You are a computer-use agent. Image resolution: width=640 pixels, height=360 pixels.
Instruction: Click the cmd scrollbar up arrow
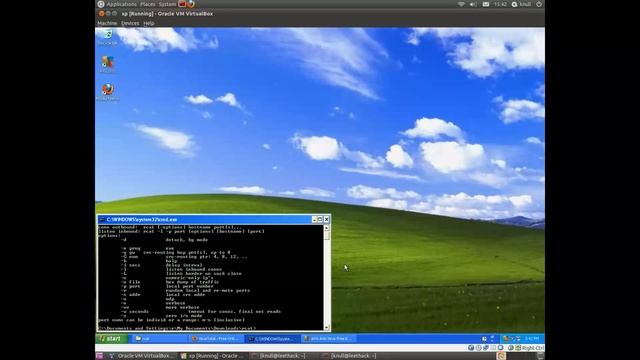[x=327, y=228]
